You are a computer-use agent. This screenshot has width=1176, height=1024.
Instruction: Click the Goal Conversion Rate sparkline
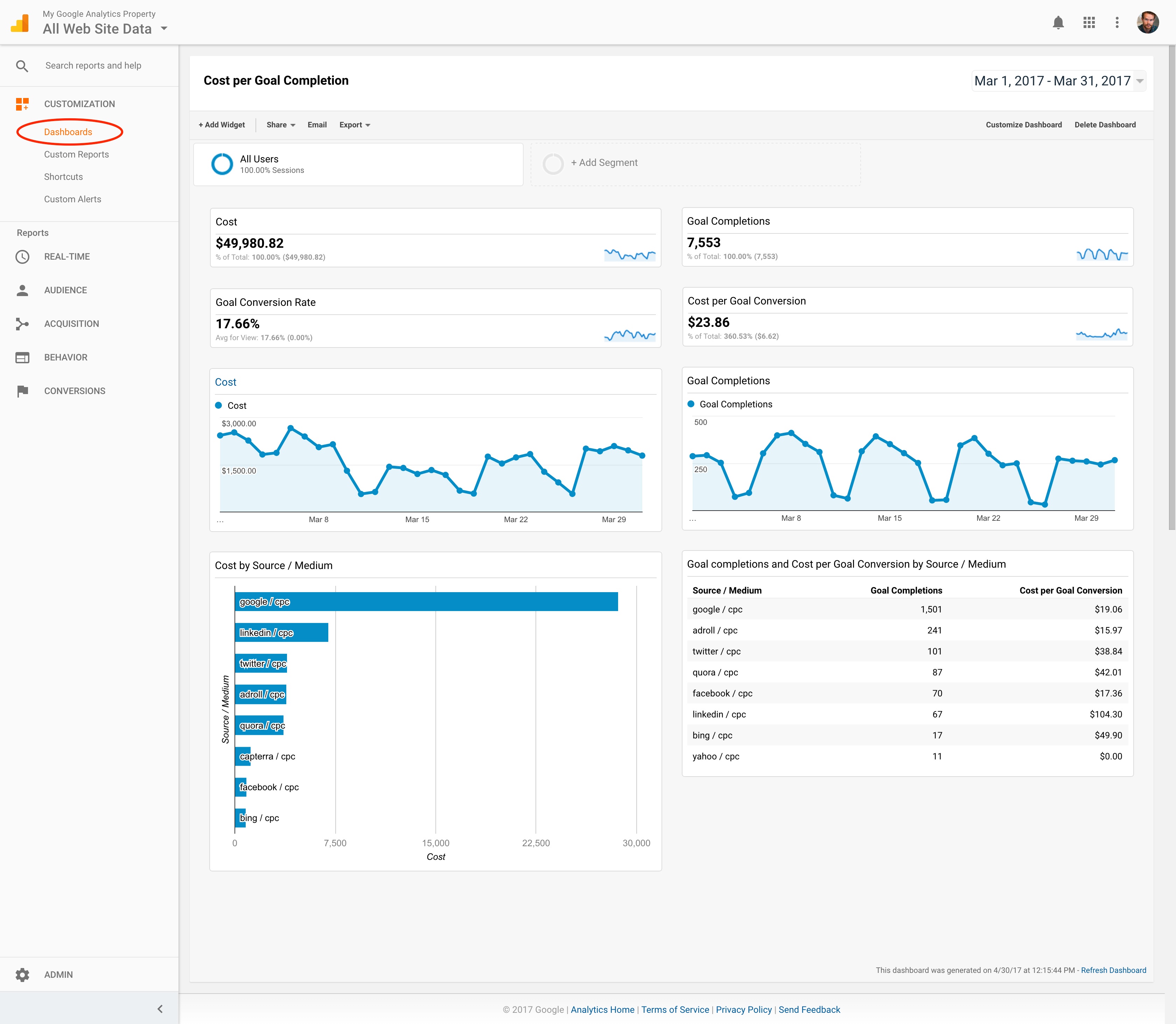pos(630,335)
